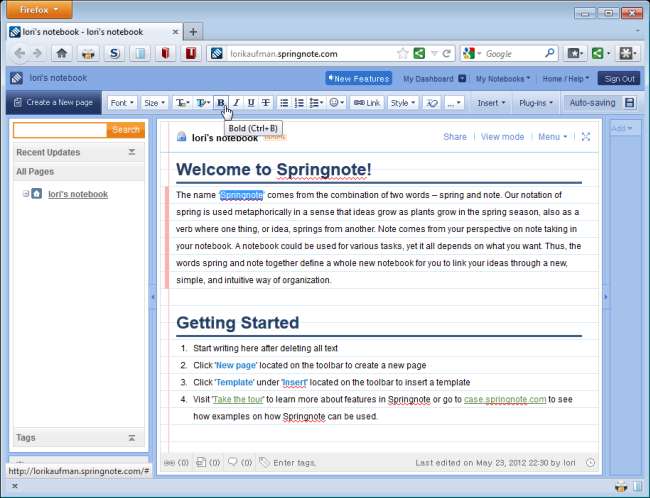This screenshot has height=498, width=650.
Task: Expand the Style dropdown
Action: pos(402,102)
